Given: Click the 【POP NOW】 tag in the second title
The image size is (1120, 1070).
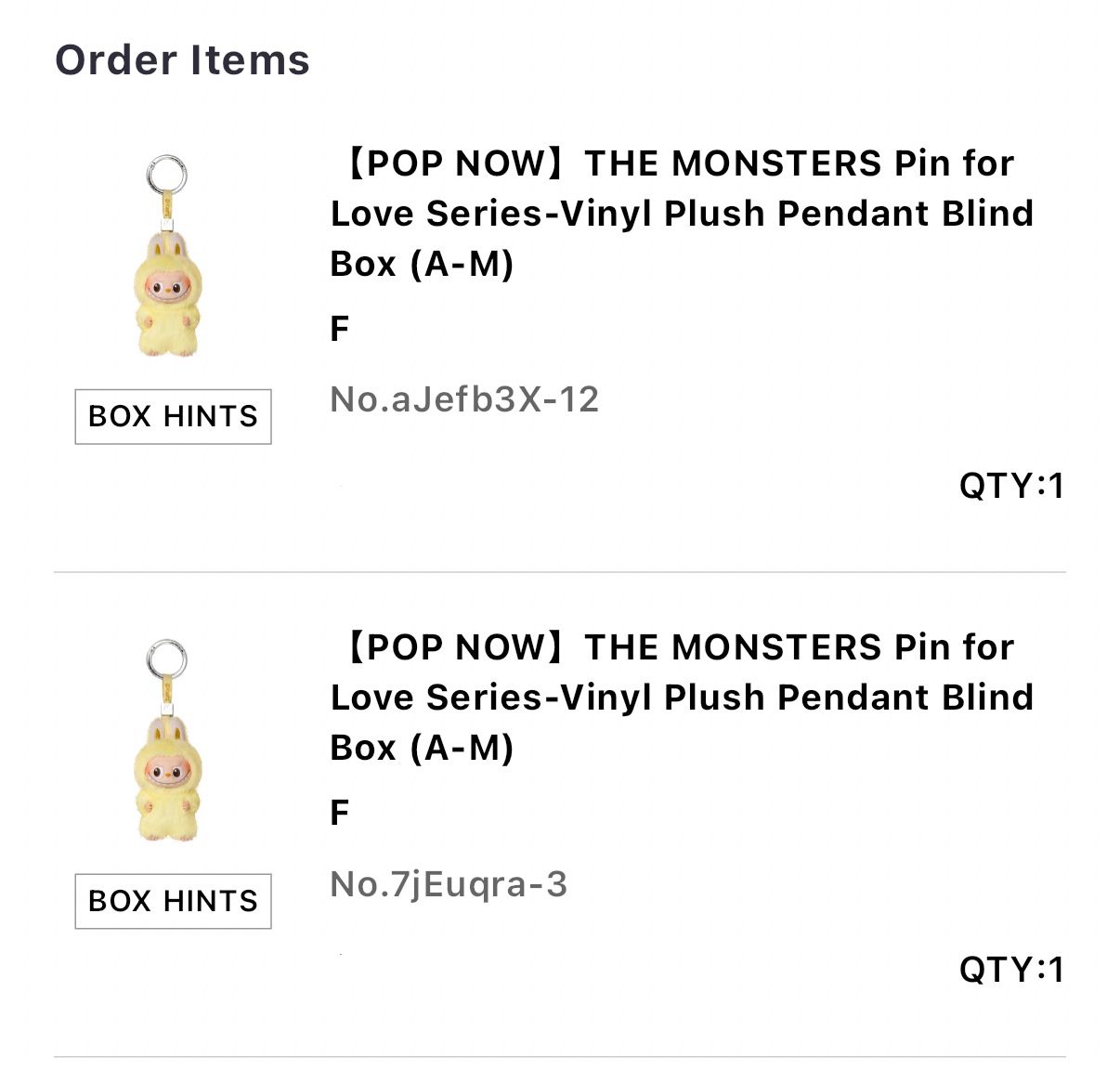Looking at the screenshot, I should click(455, 647).
